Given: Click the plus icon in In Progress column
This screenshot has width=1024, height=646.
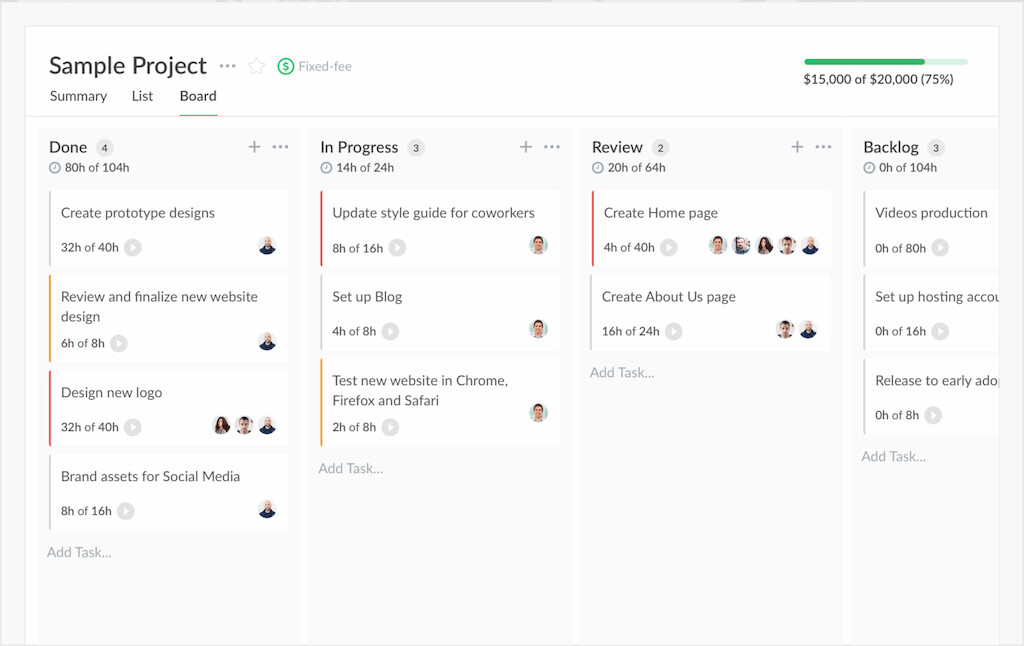Looking at the screenshot, I should 526,146.
